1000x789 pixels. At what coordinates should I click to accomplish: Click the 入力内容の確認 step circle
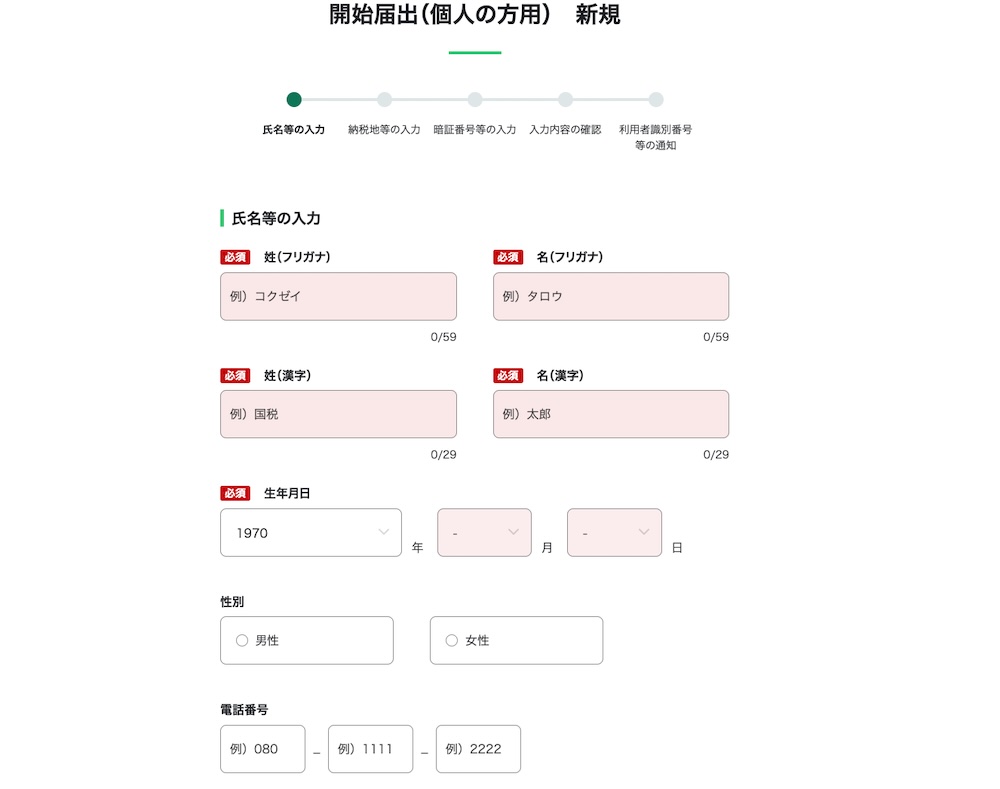coord(565,99)
